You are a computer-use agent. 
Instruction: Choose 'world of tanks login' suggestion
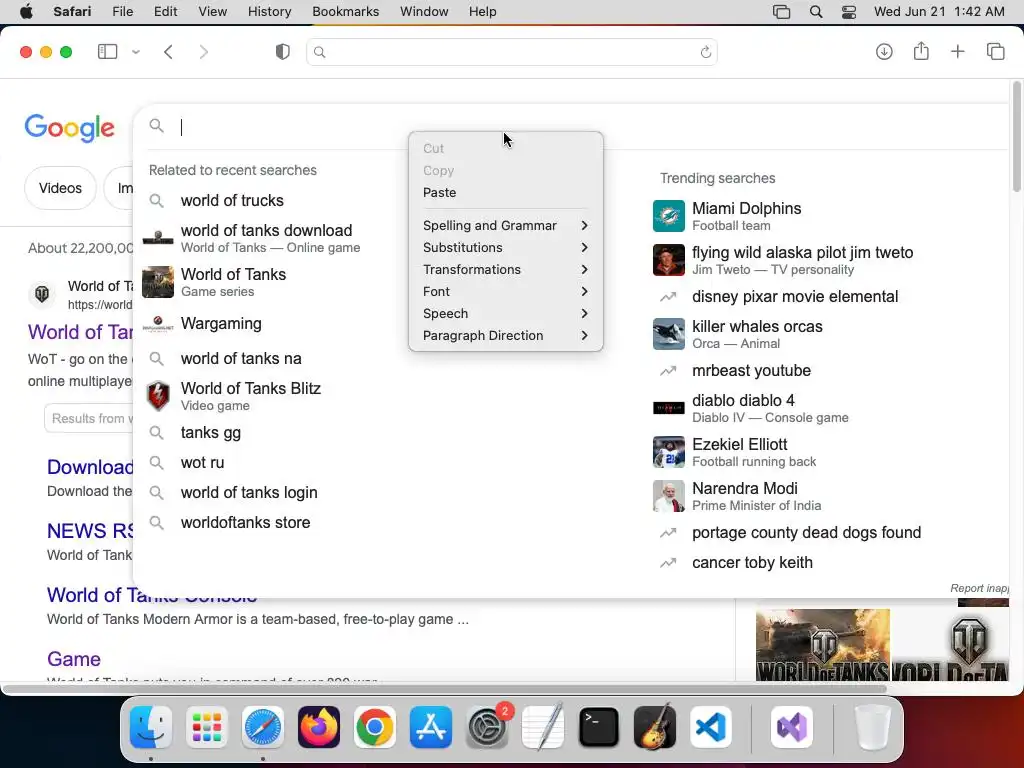(249, 492)
